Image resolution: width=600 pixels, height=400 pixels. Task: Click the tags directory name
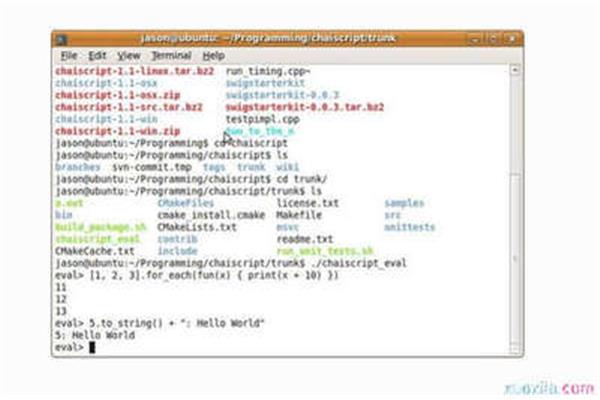tap(214, 167)
